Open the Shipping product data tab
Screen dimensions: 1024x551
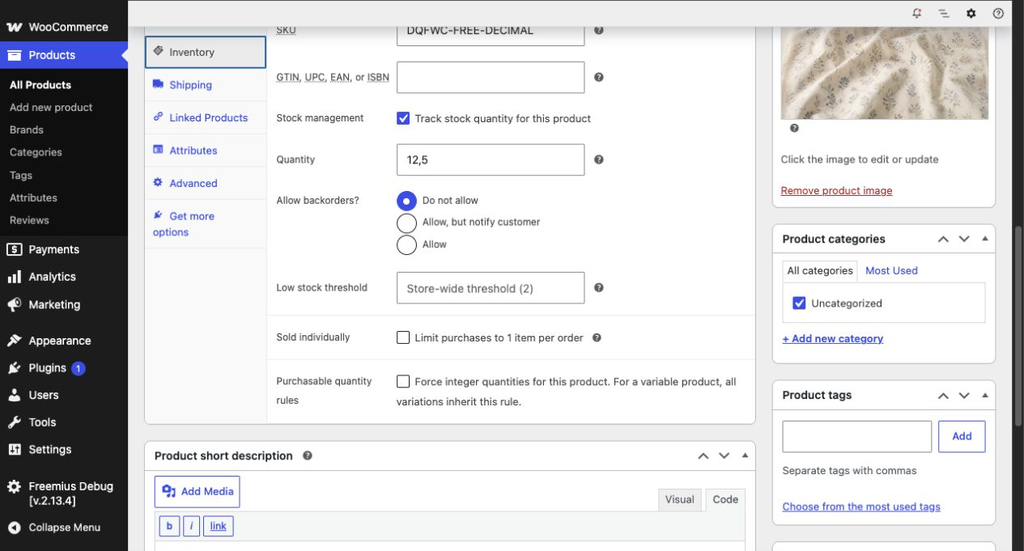(x=206, y=85)
